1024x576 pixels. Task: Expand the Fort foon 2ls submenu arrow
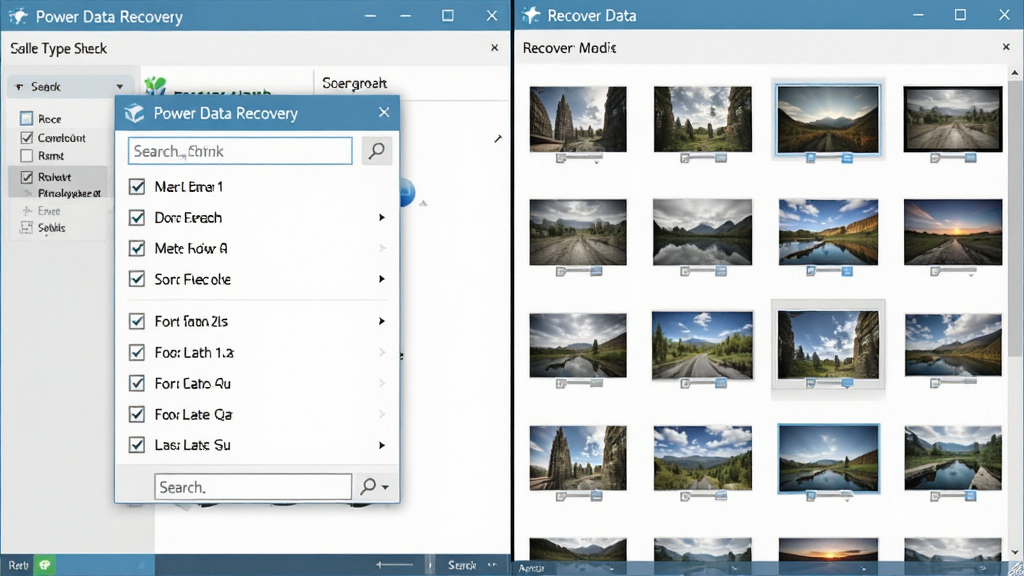(x=382, y=321)
